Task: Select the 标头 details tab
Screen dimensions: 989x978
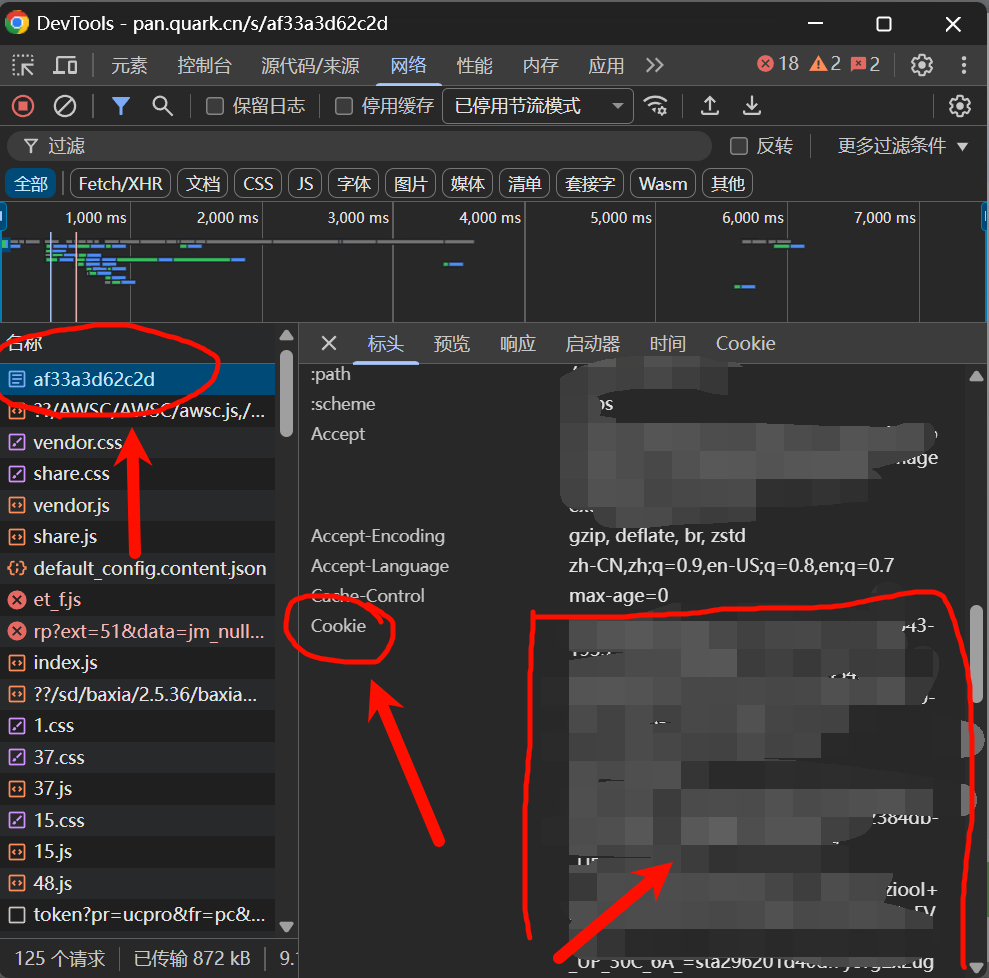Action: coord(386,344)
